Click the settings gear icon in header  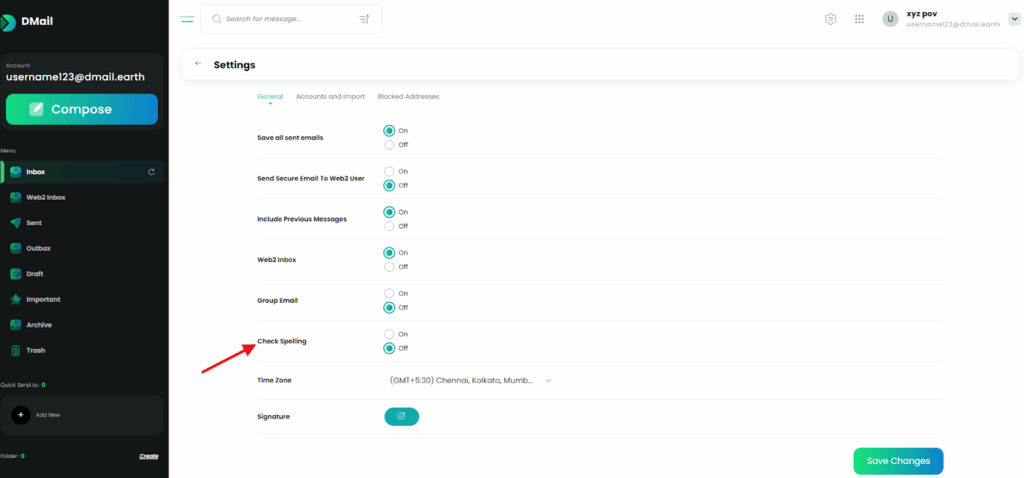pos(830,19)
